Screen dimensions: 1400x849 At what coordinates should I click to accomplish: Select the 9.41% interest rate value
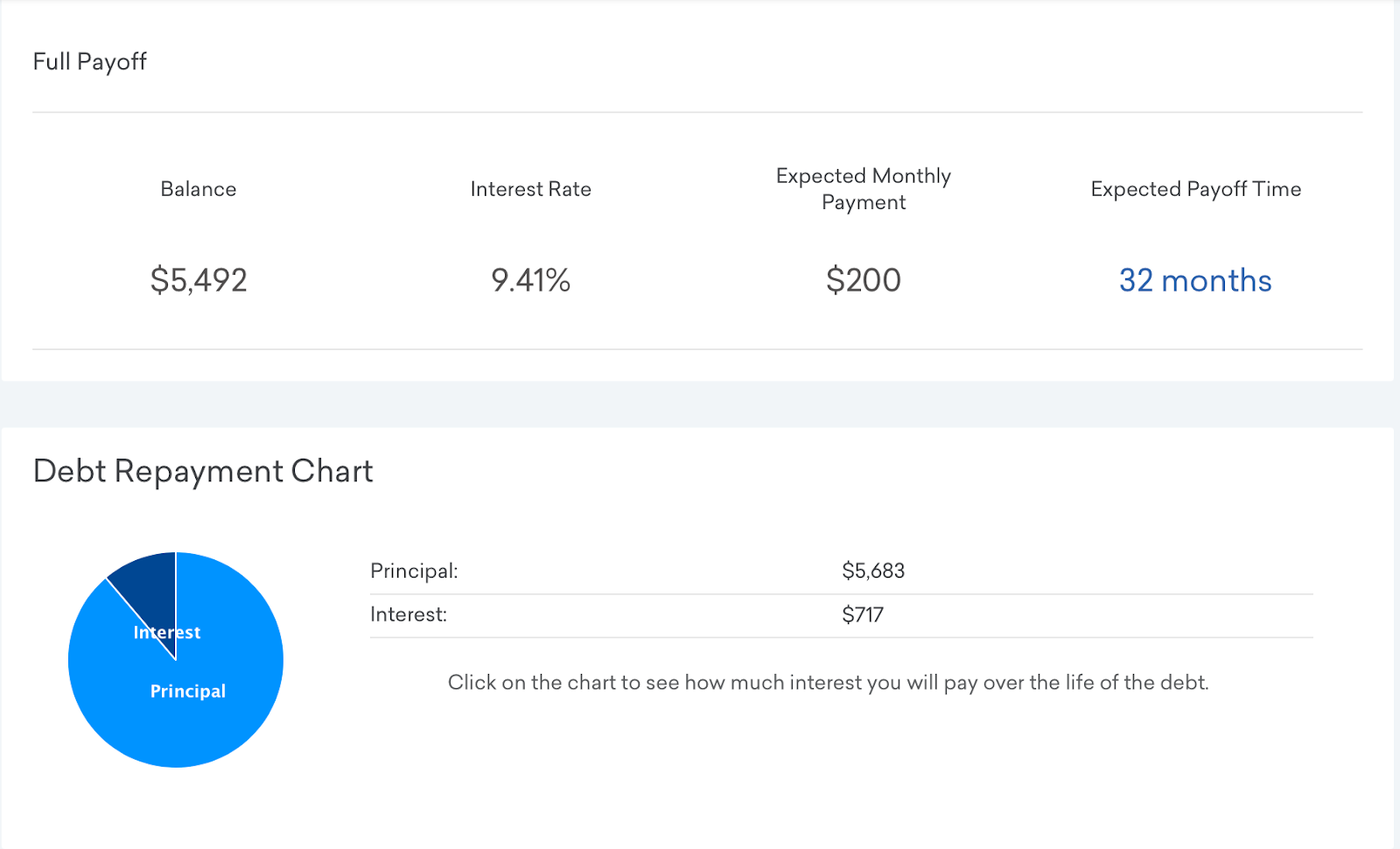click(x=530, y=281)
